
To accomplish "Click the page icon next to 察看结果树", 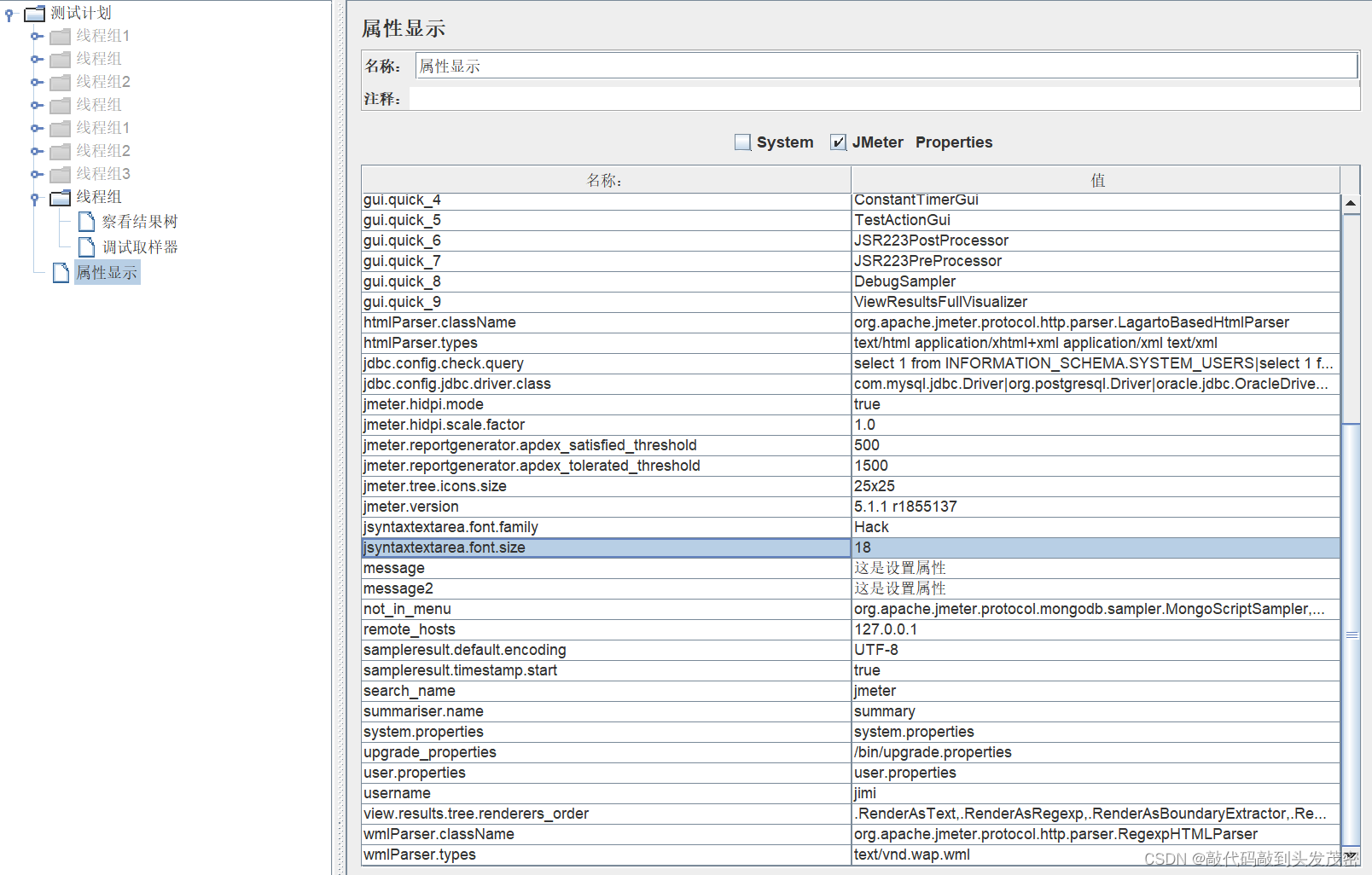I will (86, 222).
